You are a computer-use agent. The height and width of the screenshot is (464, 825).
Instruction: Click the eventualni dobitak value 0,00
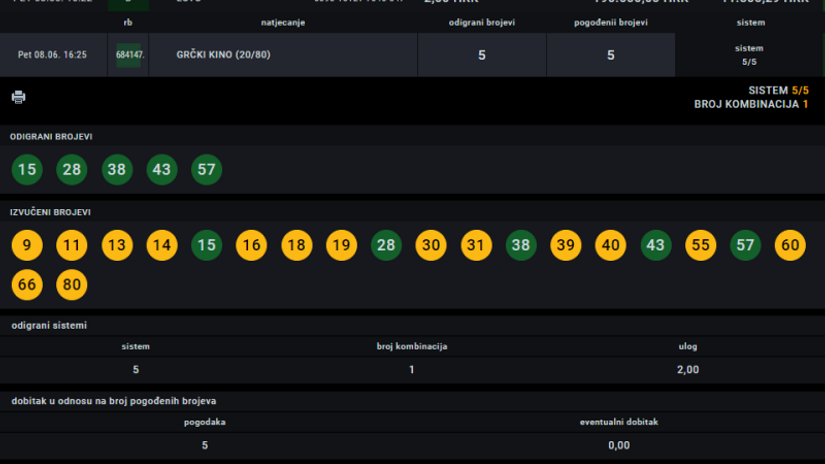[618, 445]
